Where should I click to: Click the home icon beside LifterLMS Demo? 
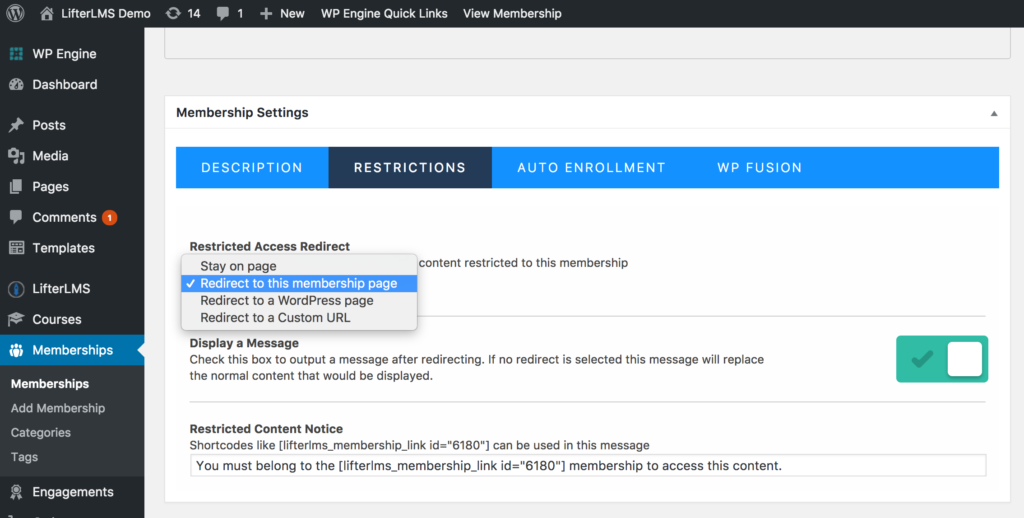tap(46, 13)
